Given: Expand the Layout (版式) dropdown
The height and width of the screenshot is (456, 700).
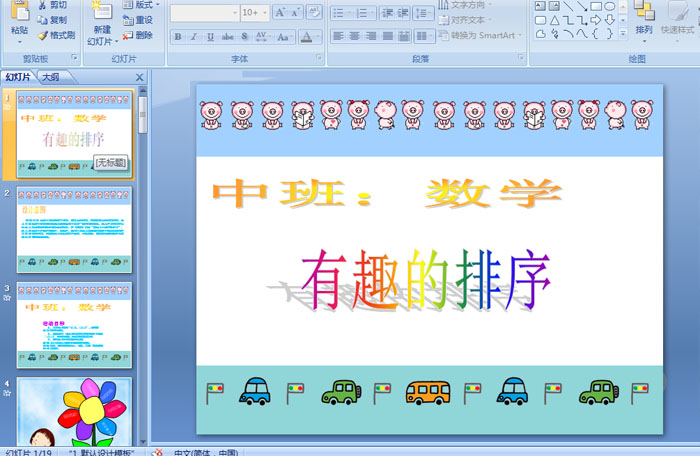Looking at the screenshot, I should [159, 5].
